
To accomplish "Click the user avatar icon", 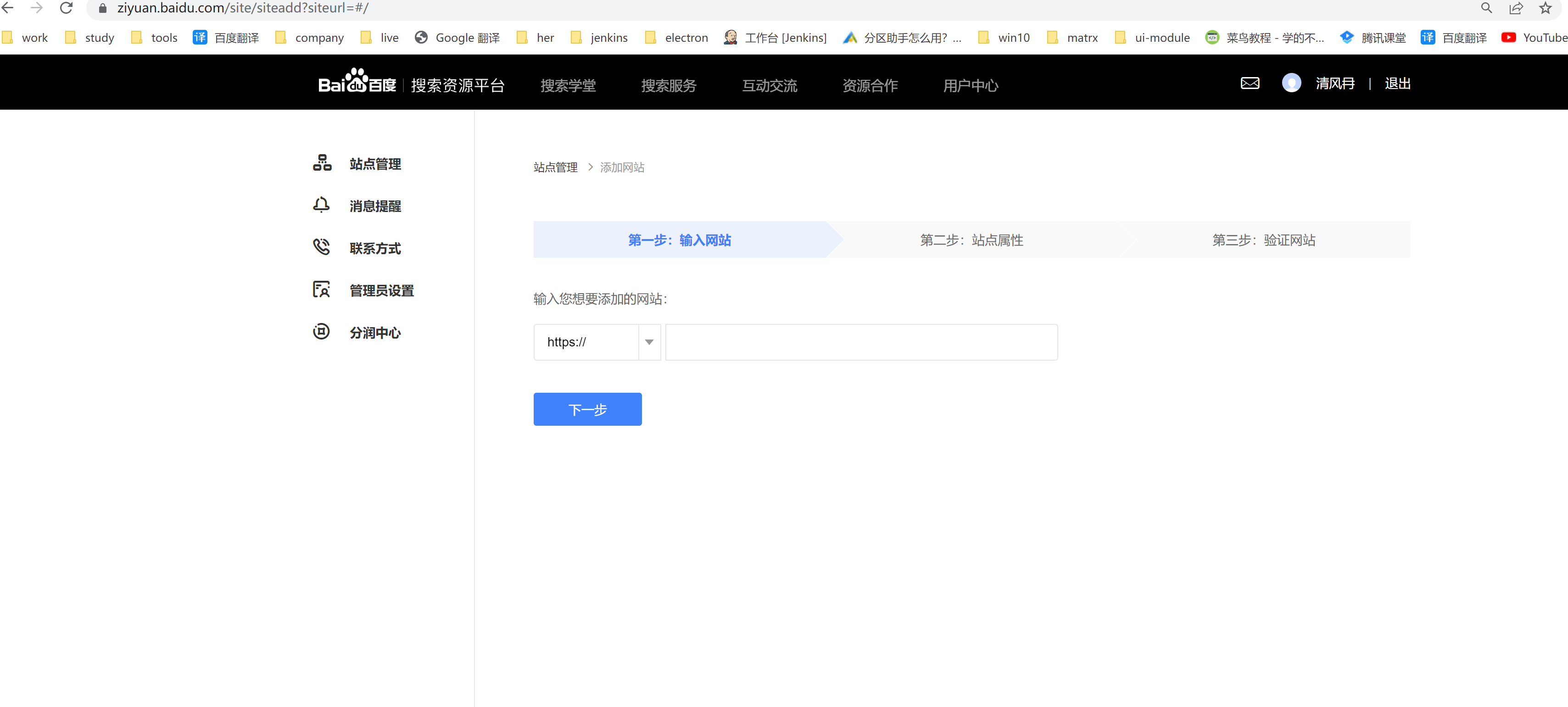I will [1291, 83].
